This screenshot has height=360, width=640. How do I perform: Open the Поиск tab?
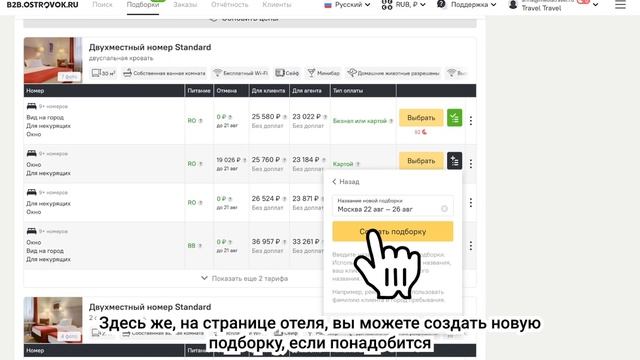pyautogui.click(x=102, y=4)
